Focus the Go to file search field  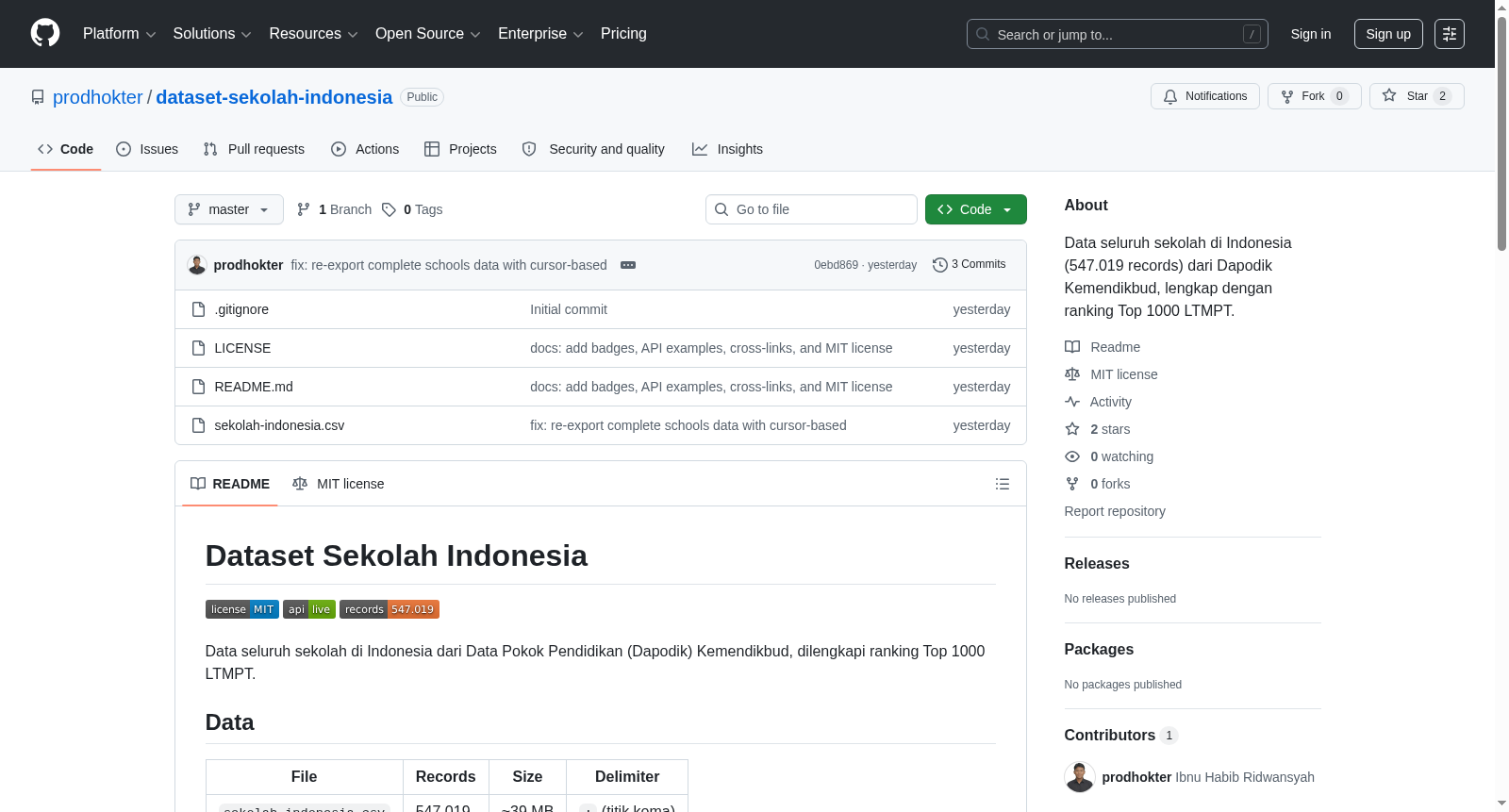click(x=811, y=209)
